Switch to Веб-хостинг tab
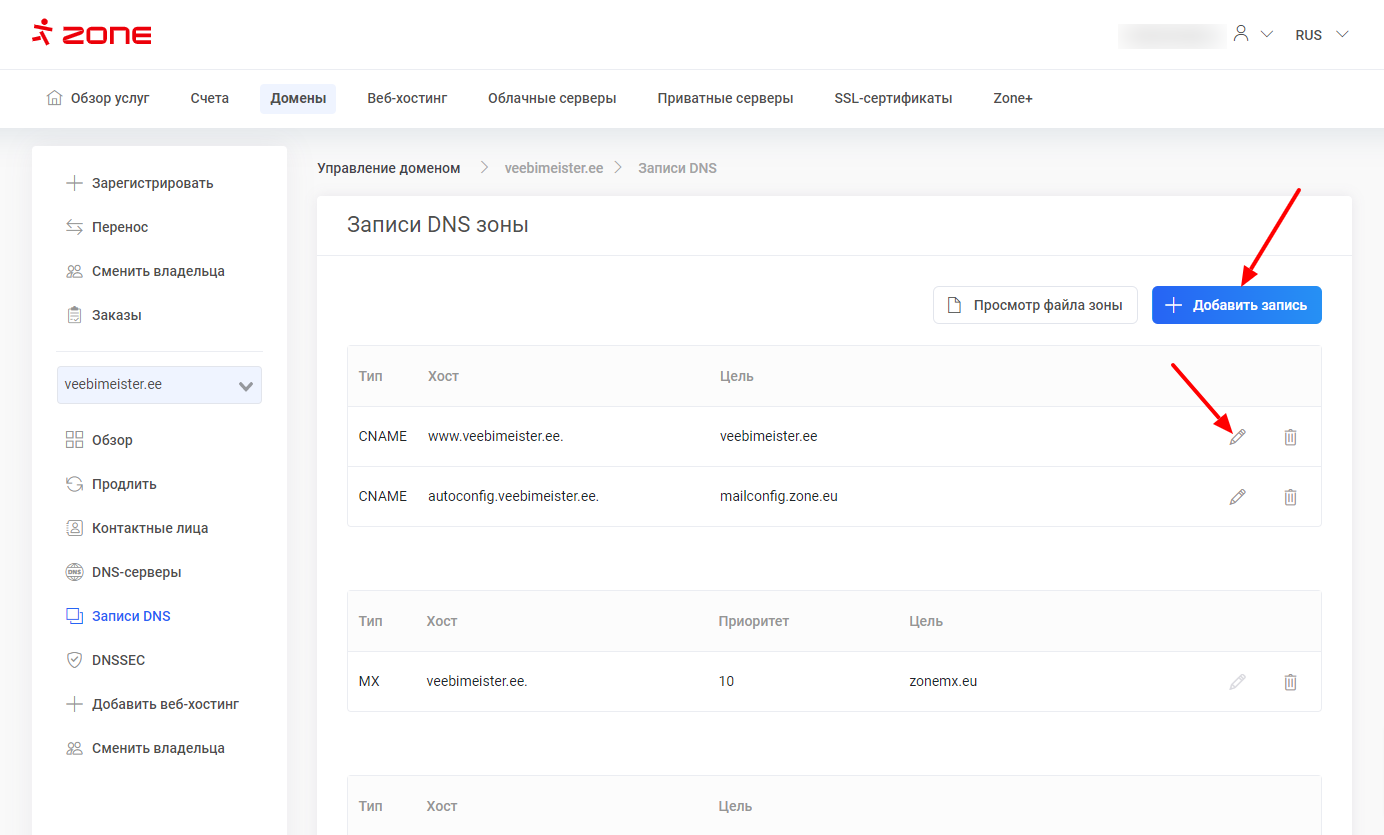This screenshot has width=1384, height=835. pyautogui.click(x=406, y=98)
